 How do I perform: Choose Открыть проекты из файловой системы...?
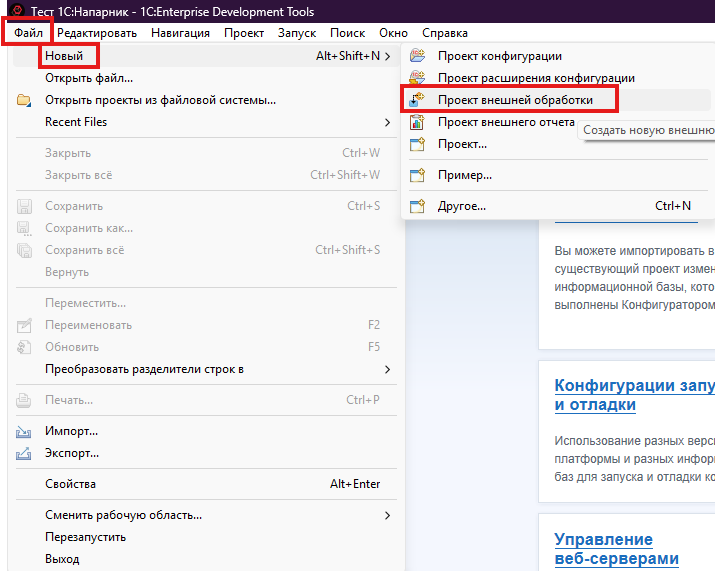[x=205, y=100]
